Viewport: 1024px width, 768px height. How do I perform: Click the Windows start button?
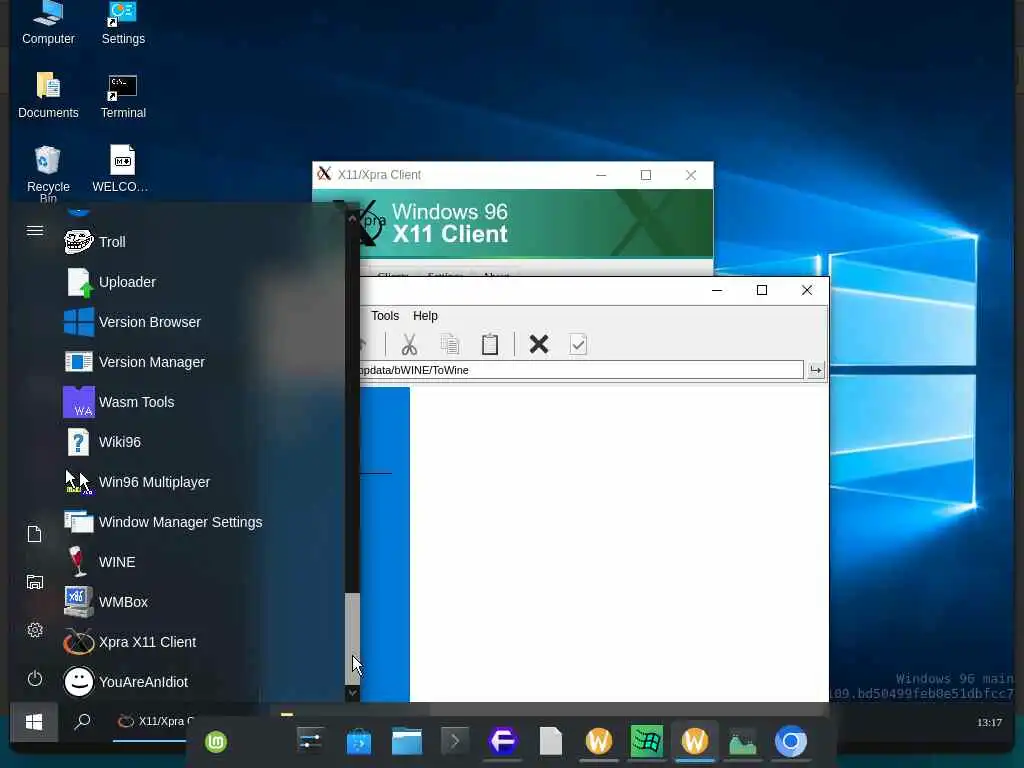click(x=34, y=722)
